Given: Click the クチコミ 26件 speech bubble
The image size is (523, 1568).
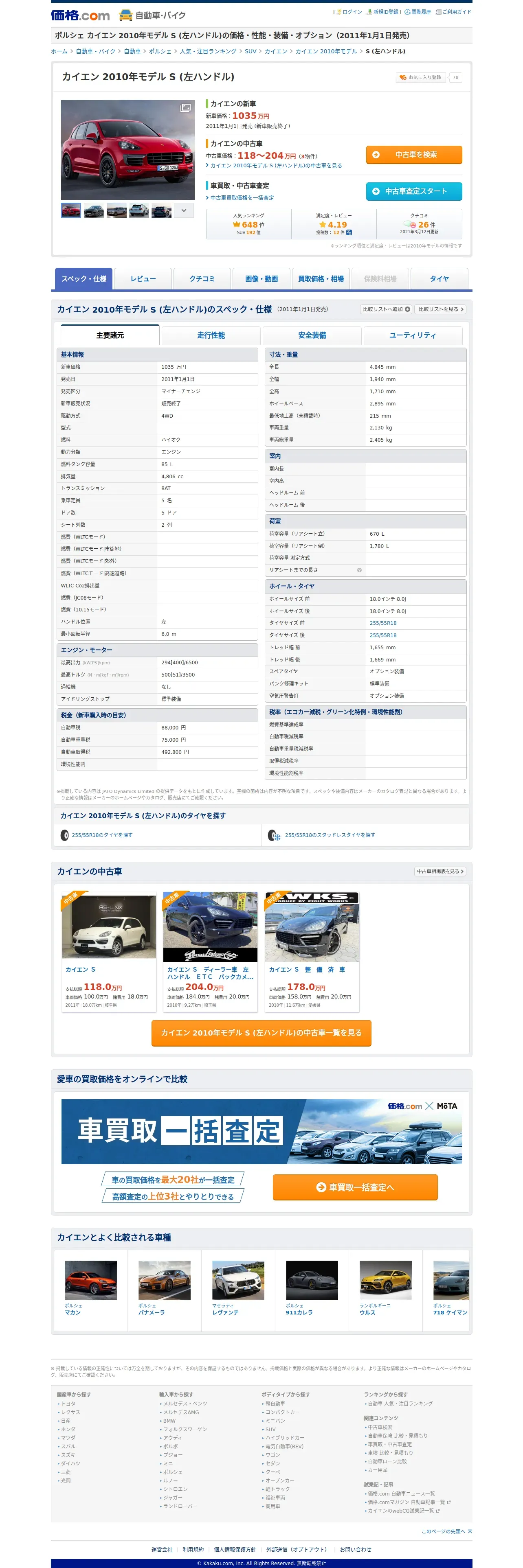Looking at the screenshot, I should tap(419, 224).
